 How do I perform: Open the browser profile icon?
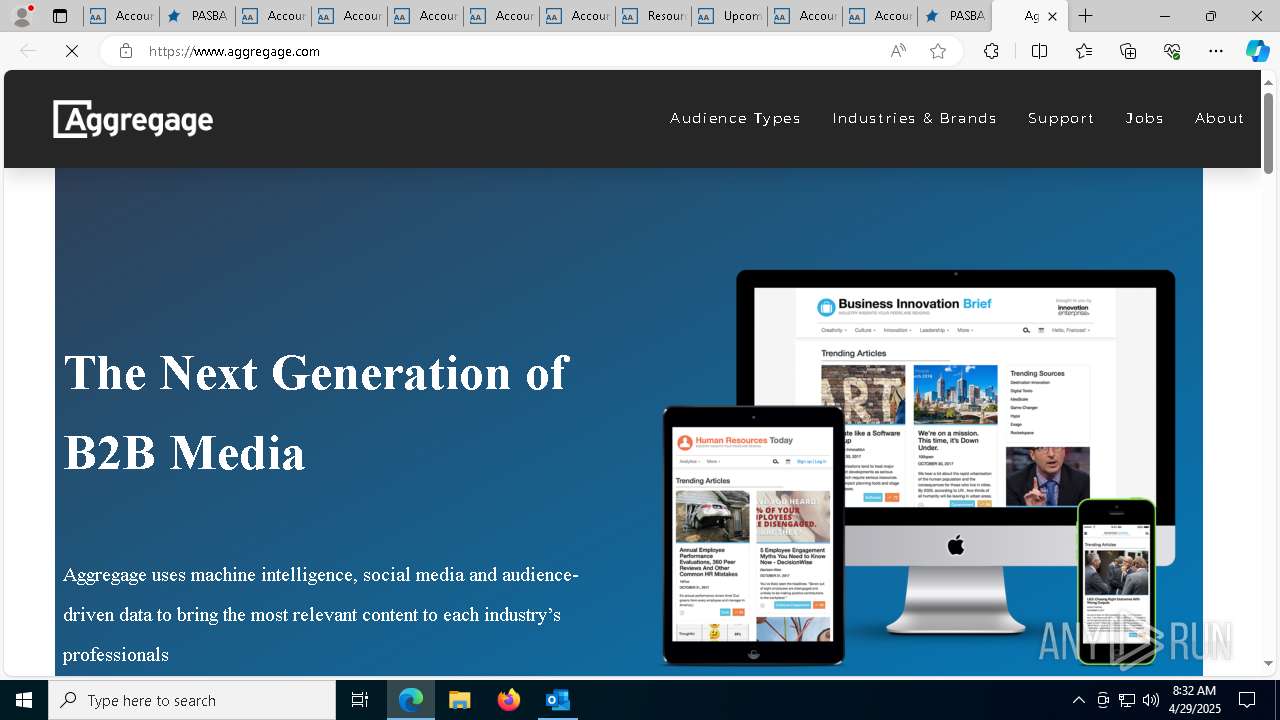pos(22,16)
